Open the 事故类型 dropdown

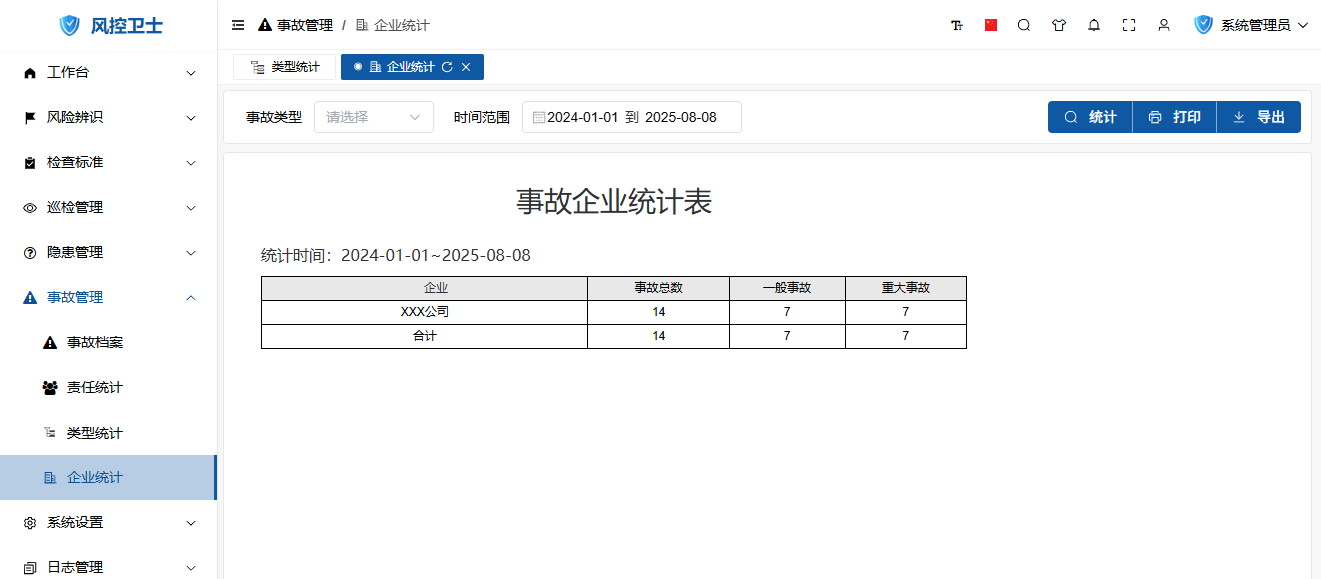374,117
